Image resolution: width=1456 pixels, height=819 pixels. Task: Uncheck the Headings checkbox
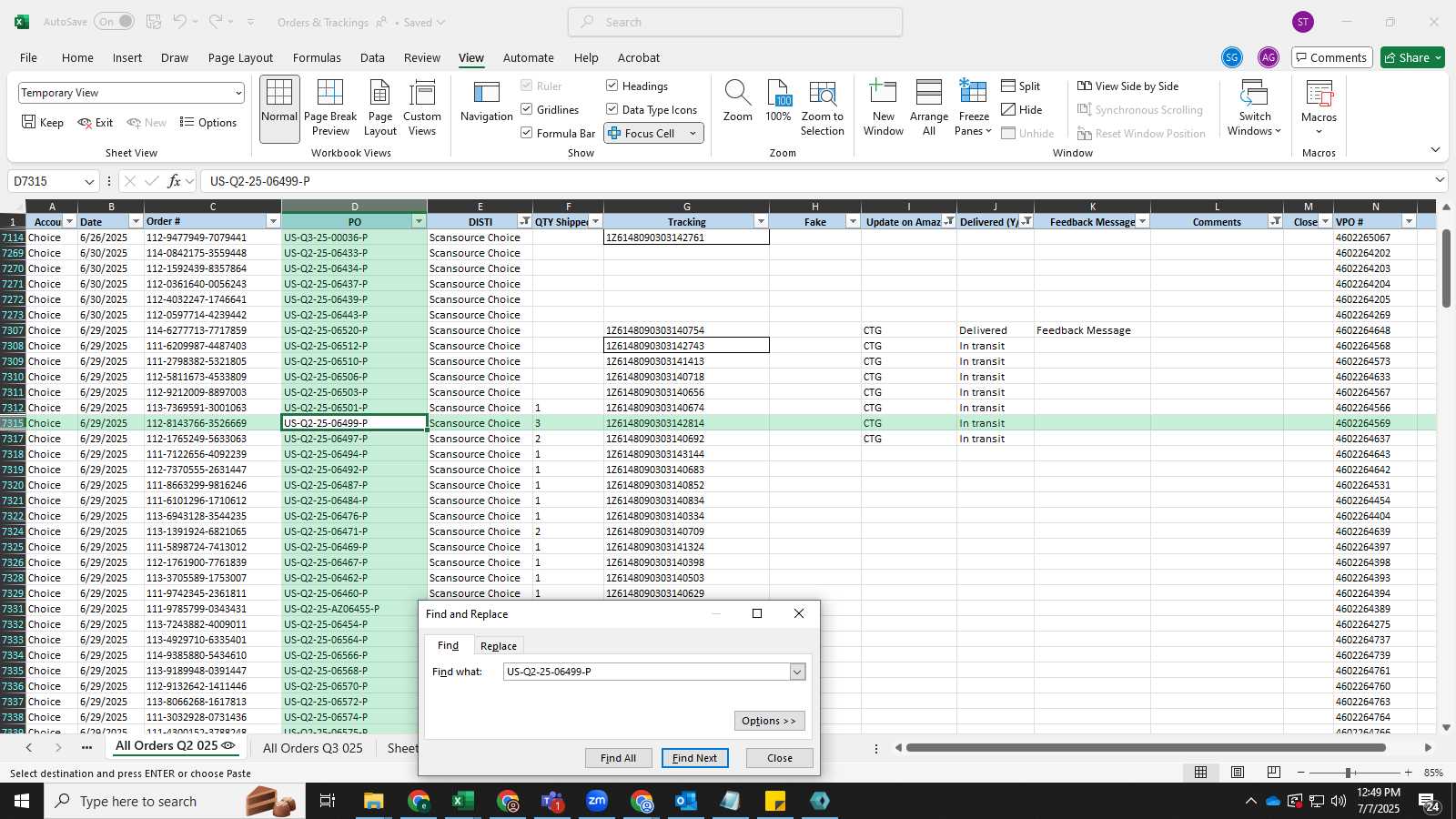612,86
